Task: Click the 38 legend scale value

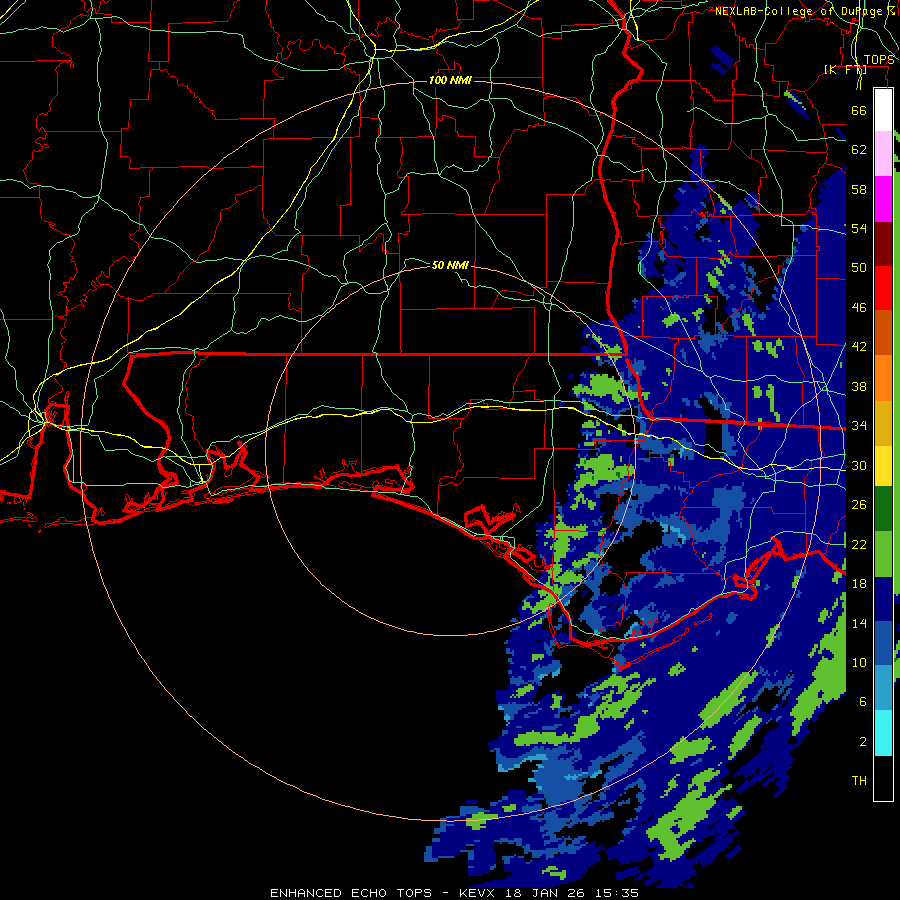Action: click(859, 386)
